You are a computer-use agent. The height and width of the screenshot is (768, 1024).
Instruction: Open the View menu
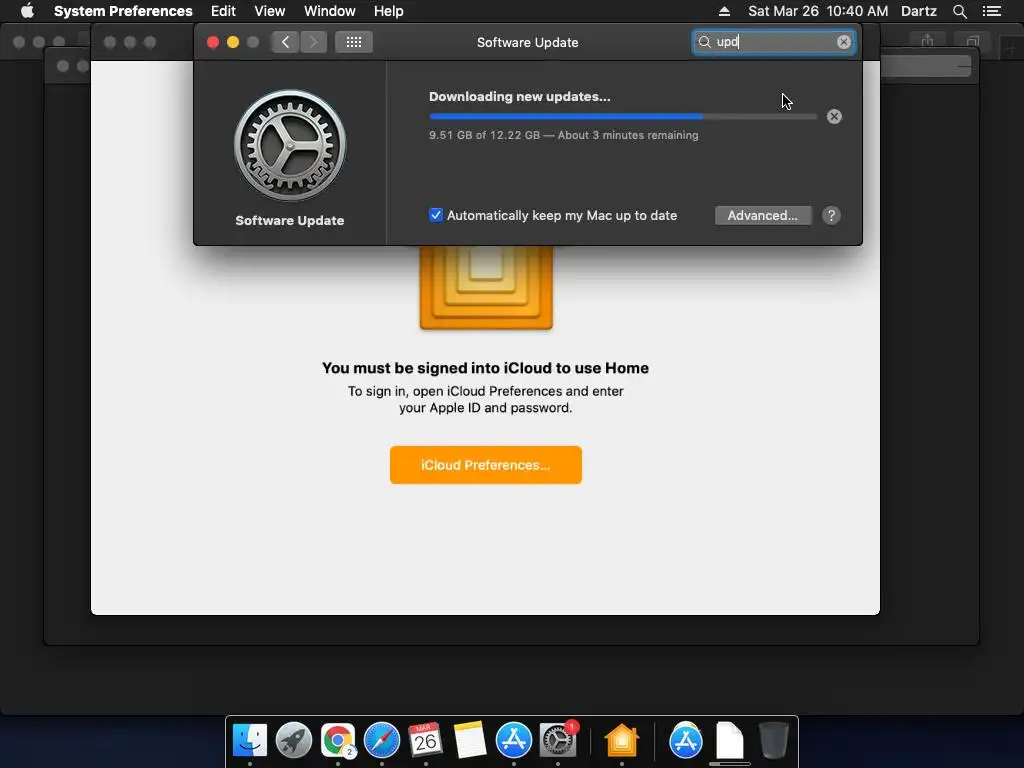click(270, 11)
